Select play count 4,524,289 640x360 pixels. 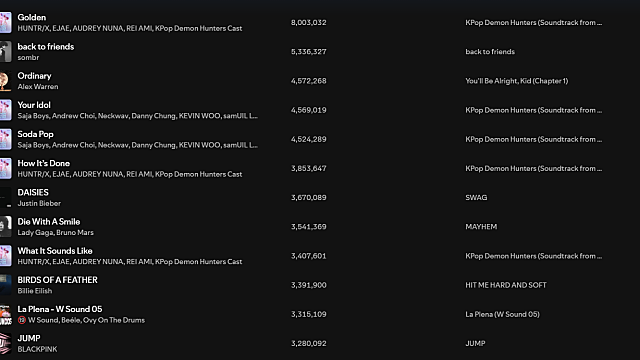(309, 139)
